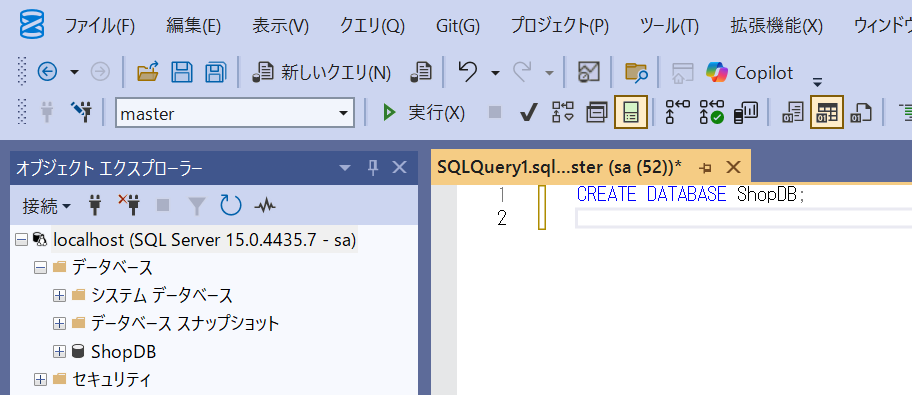Click the Open File folder icon
This screenshot has height=395, width=912.
click(148, 73)
